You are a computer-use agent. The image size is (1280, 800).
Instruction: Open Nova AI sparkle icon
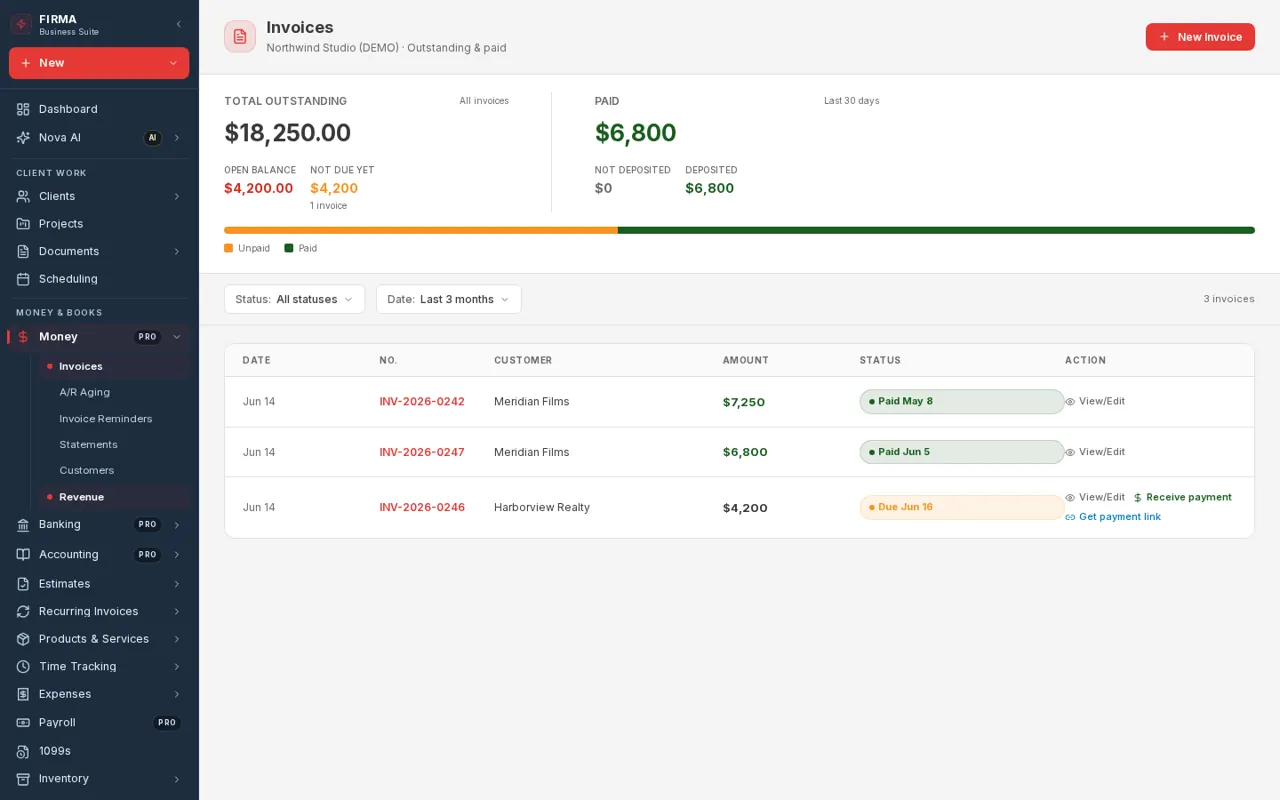[x=23, y=138]
